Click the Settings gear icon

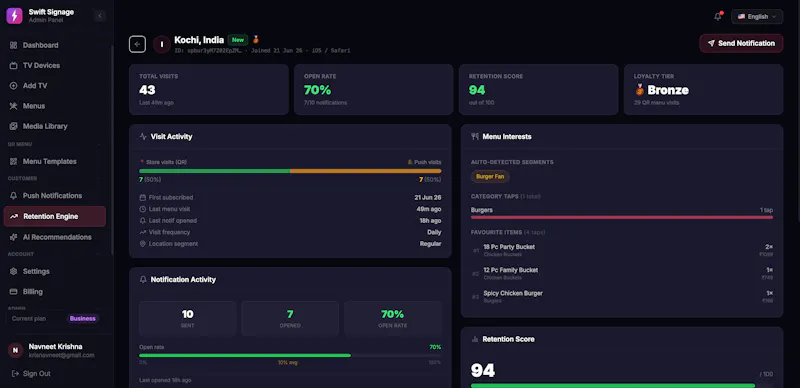(x=14, y=272)
